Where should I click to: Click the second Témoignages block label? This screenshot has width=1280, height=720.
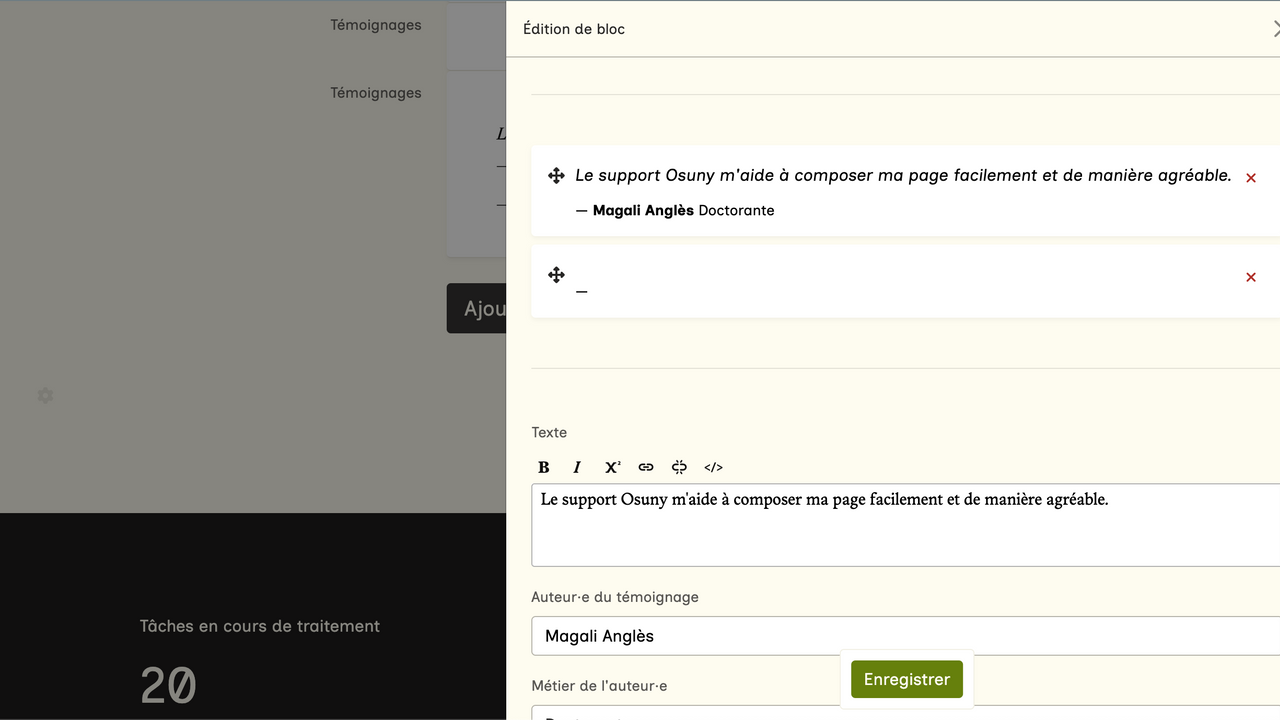pos(376,93)
